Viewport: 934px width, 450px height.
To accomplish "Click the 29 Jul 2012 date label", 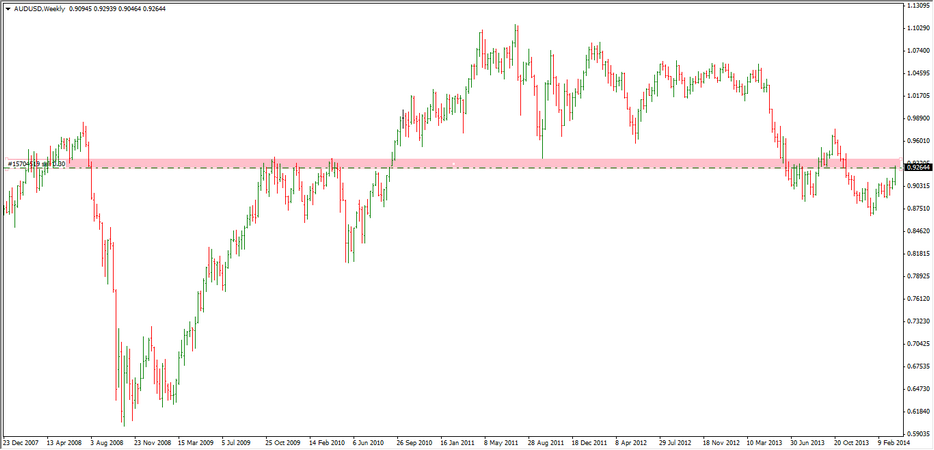I will pyautogui.click(x=677, y=441).
